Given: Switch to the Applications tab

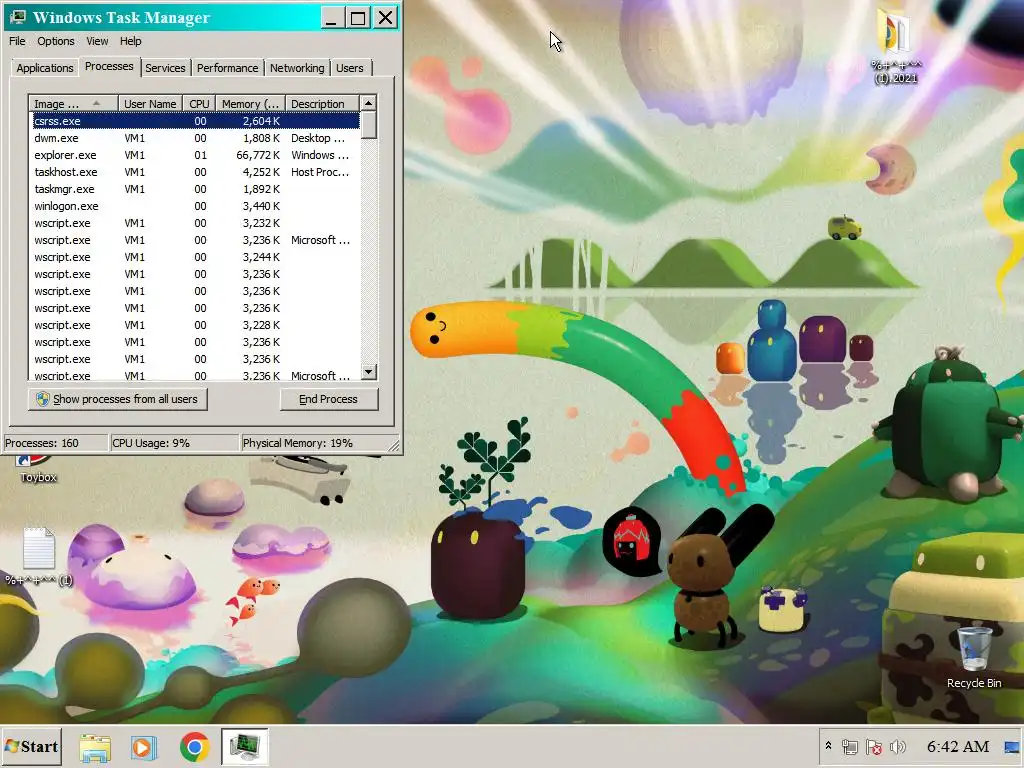Looking at the screenshot, I should pos(44,68).
